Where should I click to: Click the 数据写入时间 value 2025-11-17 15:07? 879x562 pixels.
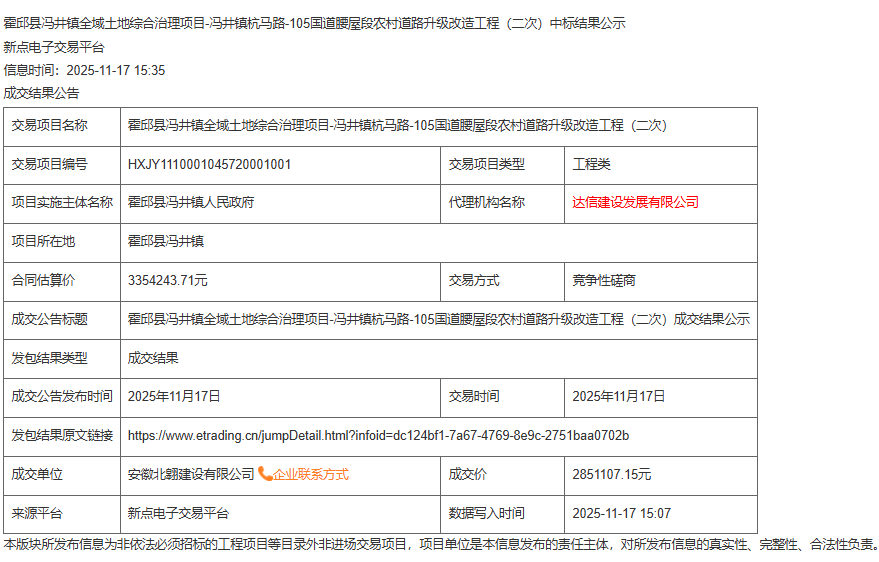click(621, 513)
